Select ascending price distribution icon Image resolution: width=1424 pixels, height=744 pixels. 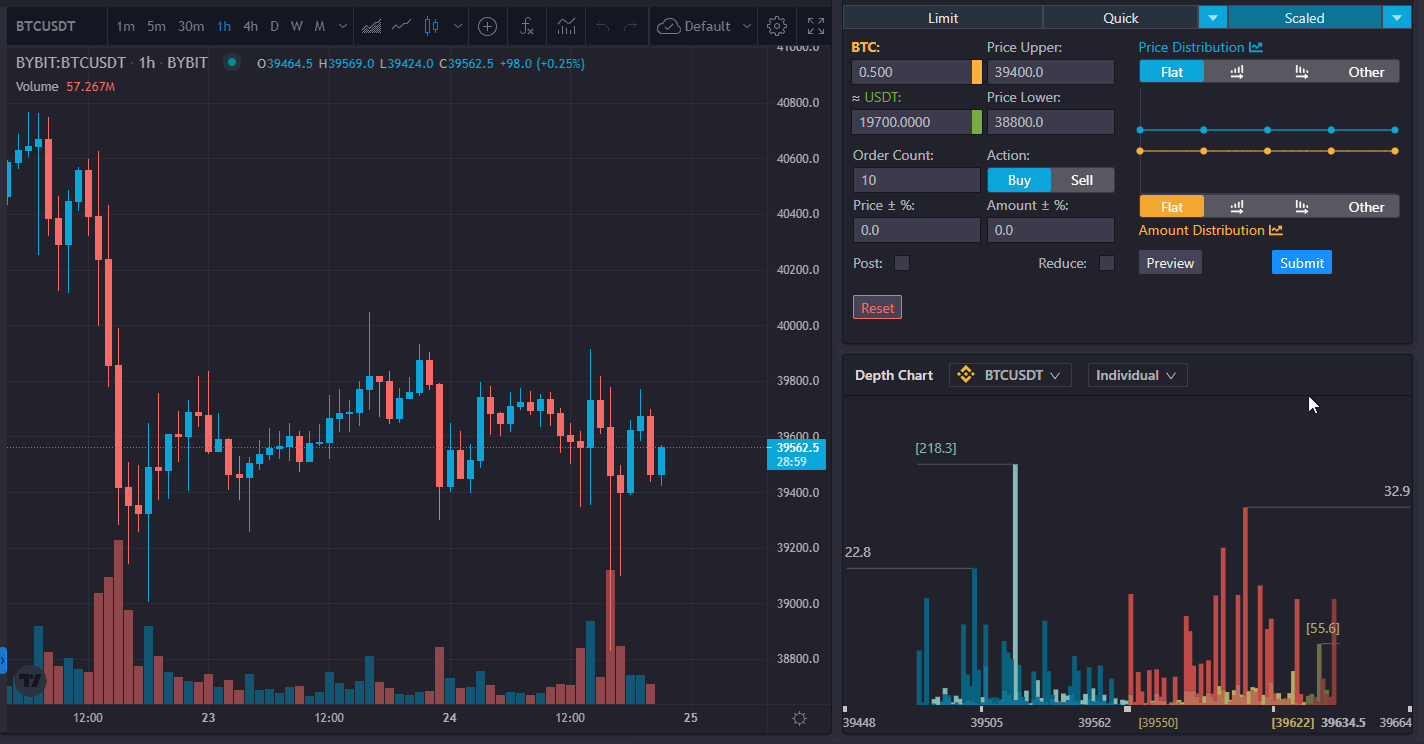[1236, 71]
